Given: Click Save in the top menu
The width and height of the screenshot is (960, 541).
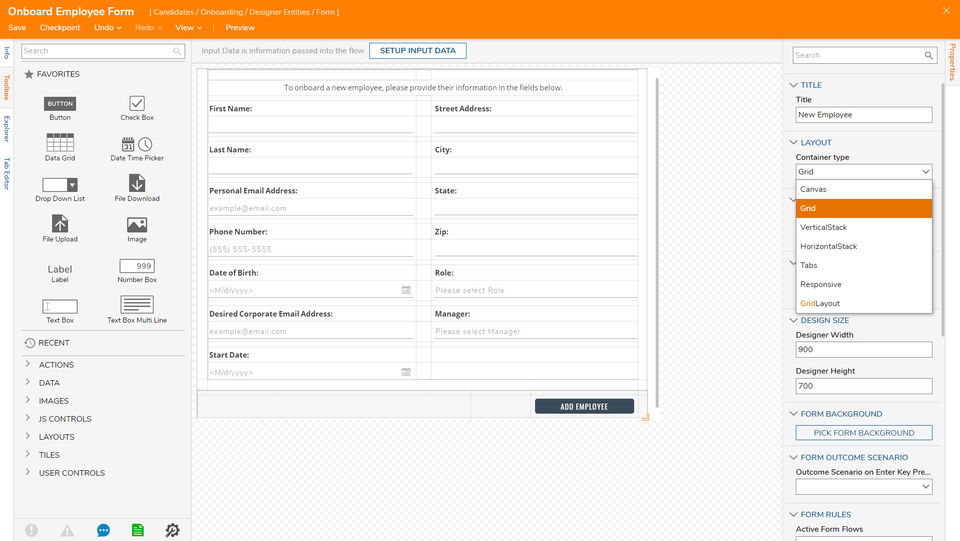Looking at the screenshot, I should point(17,28).
